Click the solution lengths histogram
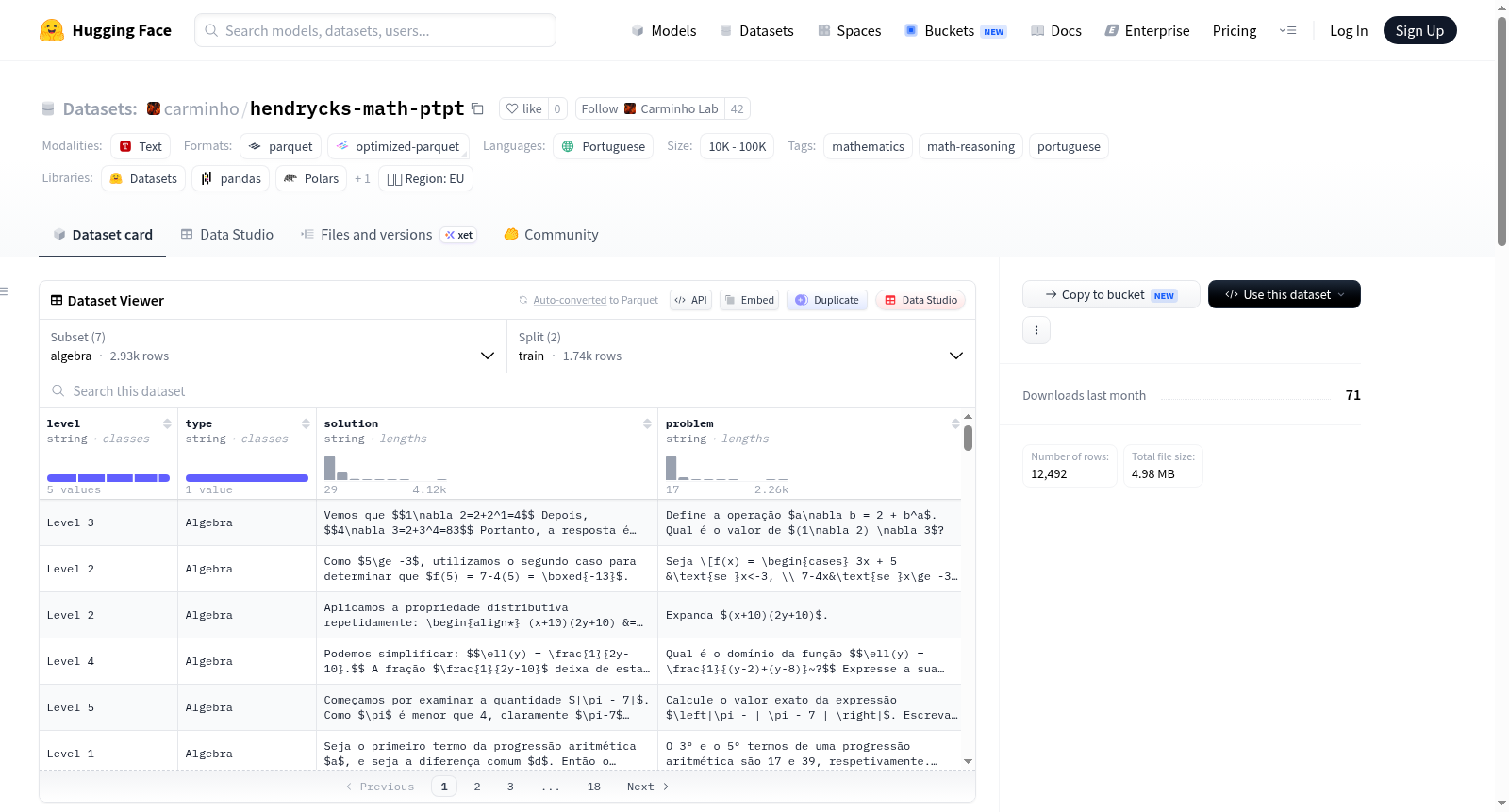The height and width of the screenshot is (812, 1509). coord(385,468)
